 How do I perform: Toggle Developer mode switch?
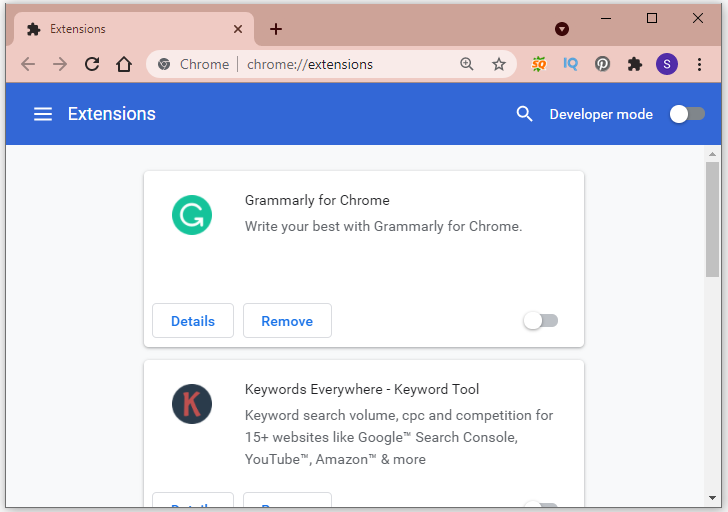click(x=687, y=114)
